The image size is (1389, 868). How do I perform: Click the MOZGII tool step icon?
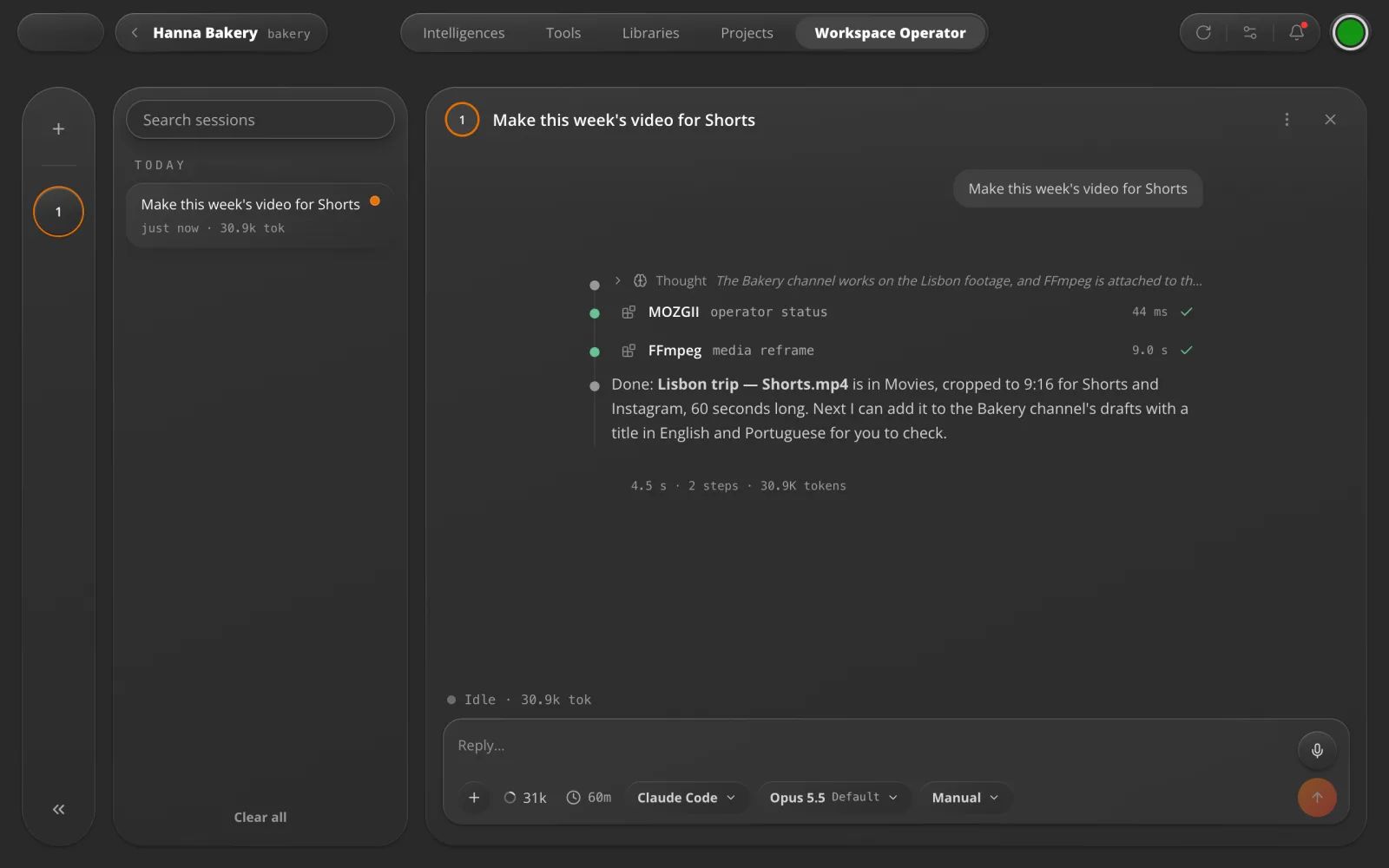tap(629, 312)
